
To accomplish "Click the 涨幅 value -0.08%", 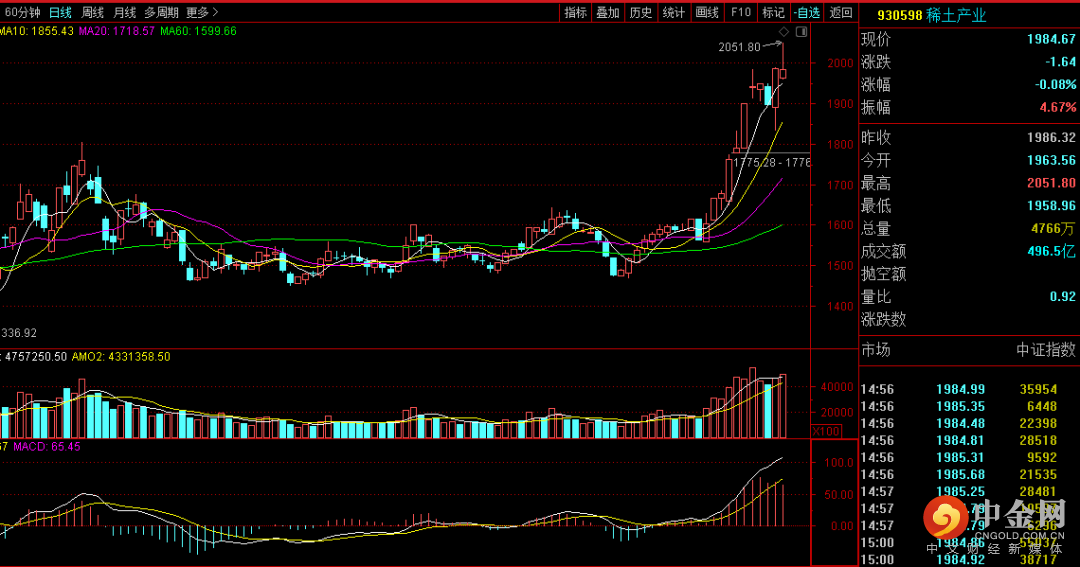I will pyautogui.click(x=1055, y=85).
